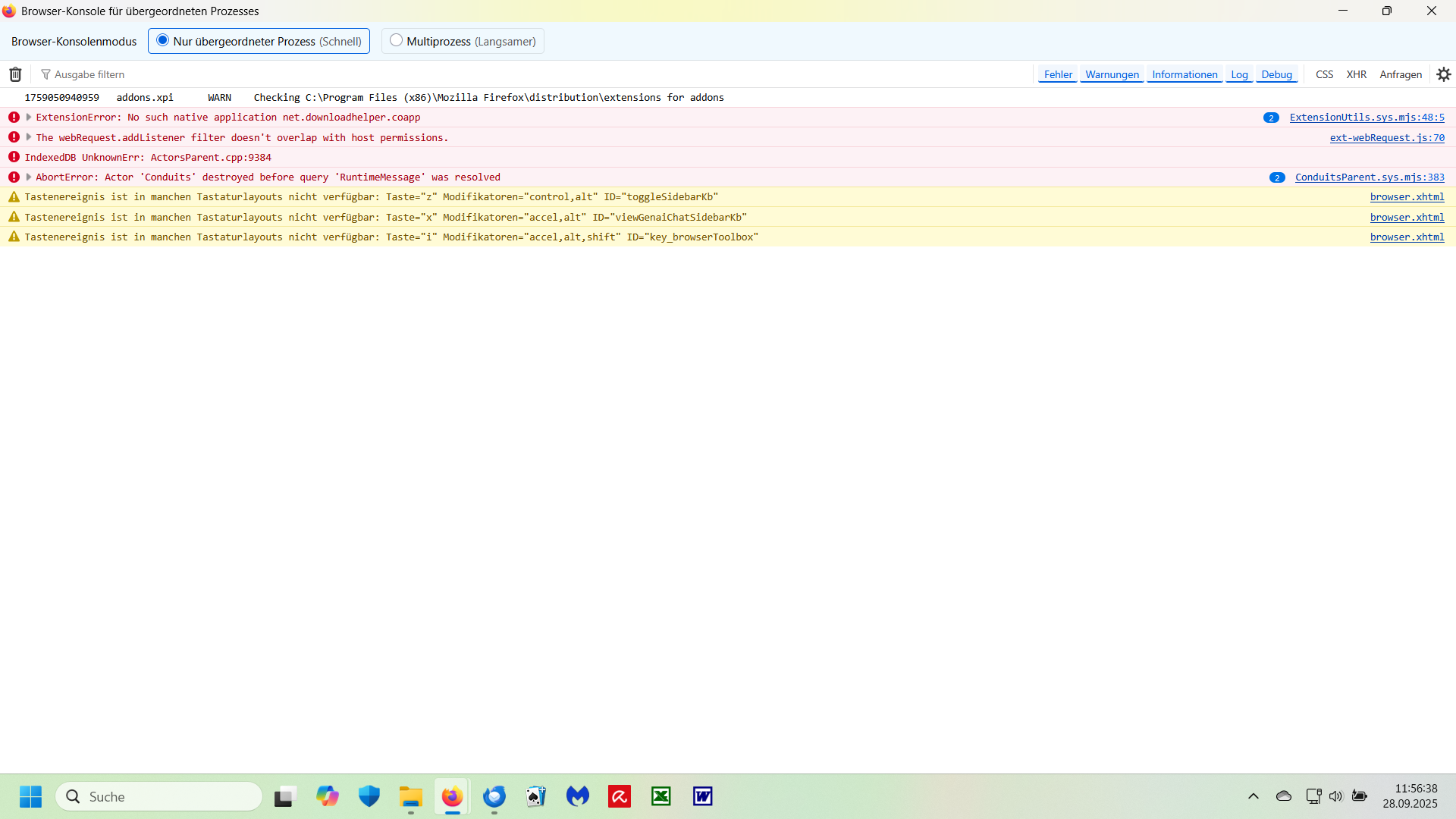Enable the CSS filter

tap(1324, 74)
